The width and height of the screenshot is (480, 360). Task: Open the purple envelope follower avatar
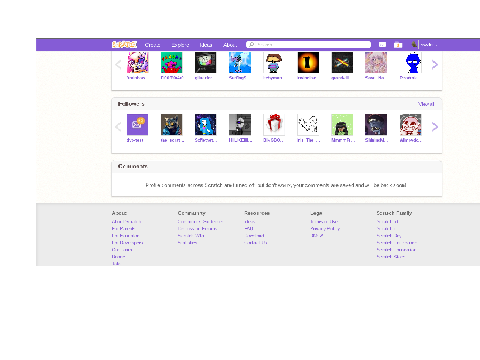click(137, 125)
